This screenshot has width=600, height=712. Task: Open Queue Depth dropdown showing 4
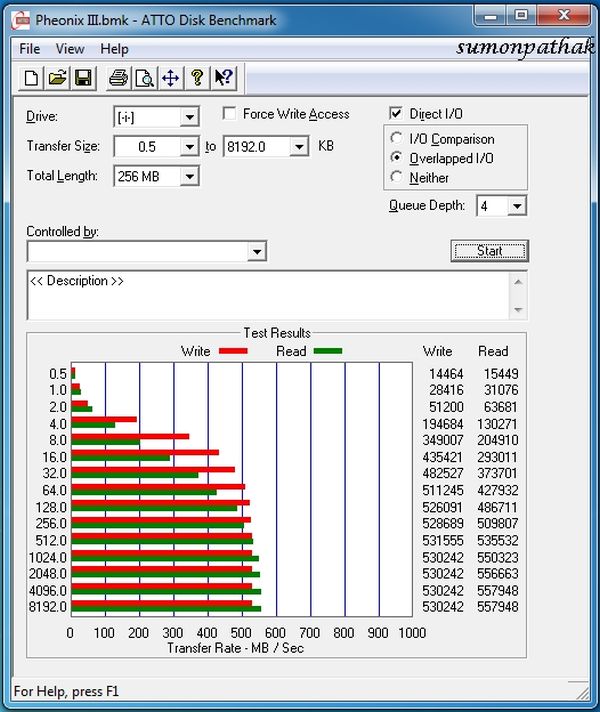coord(517,206)
